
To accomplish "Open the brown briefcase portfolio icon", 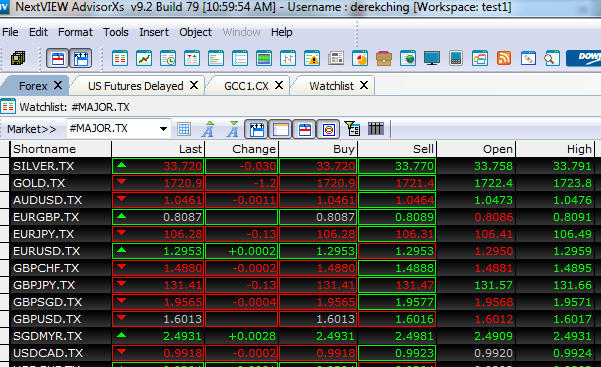I will click(384, 59).
